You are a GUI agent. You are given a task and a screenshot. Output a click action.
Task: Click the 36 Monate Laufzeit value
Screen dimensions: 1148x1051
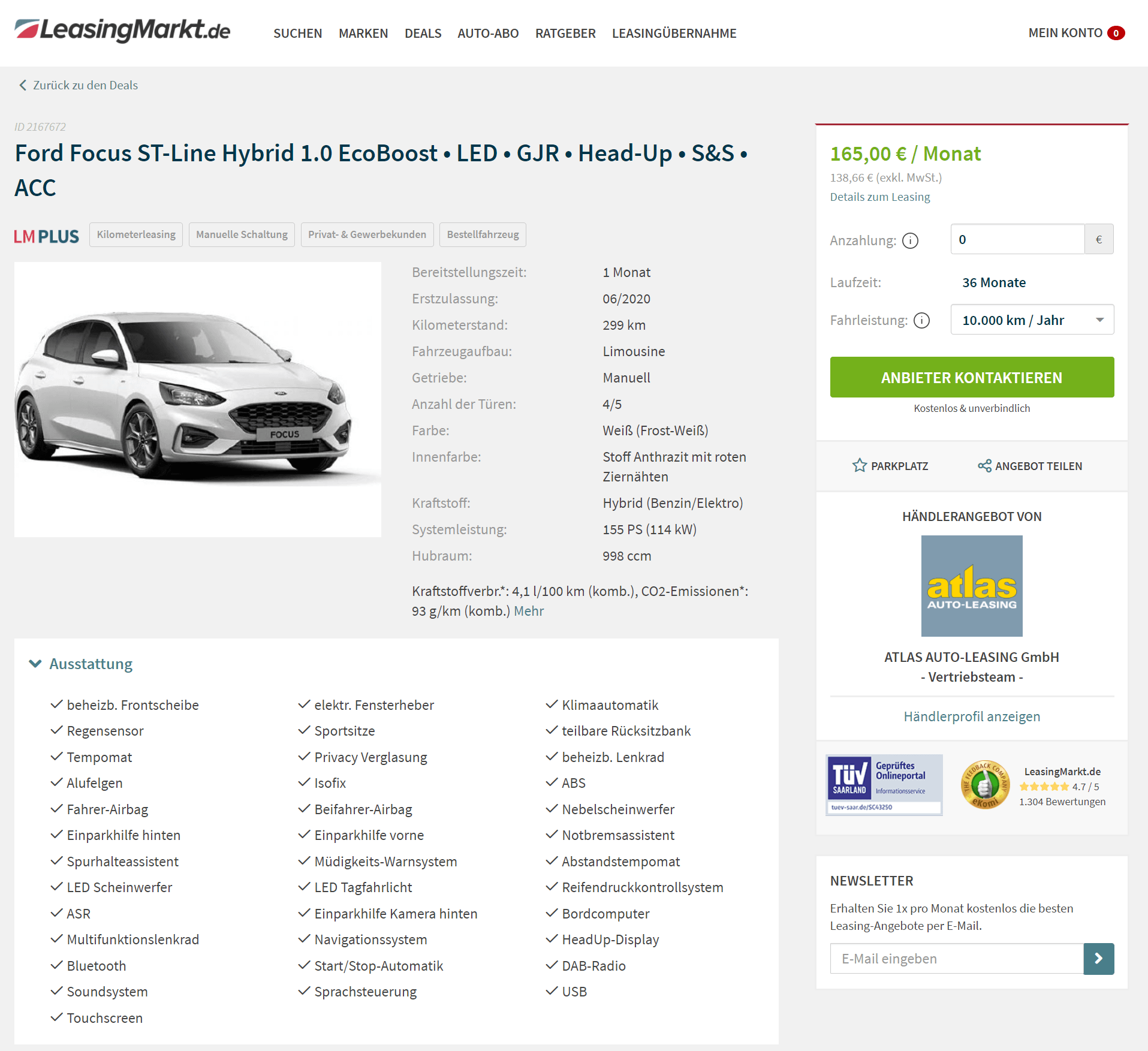pos(994,282)
